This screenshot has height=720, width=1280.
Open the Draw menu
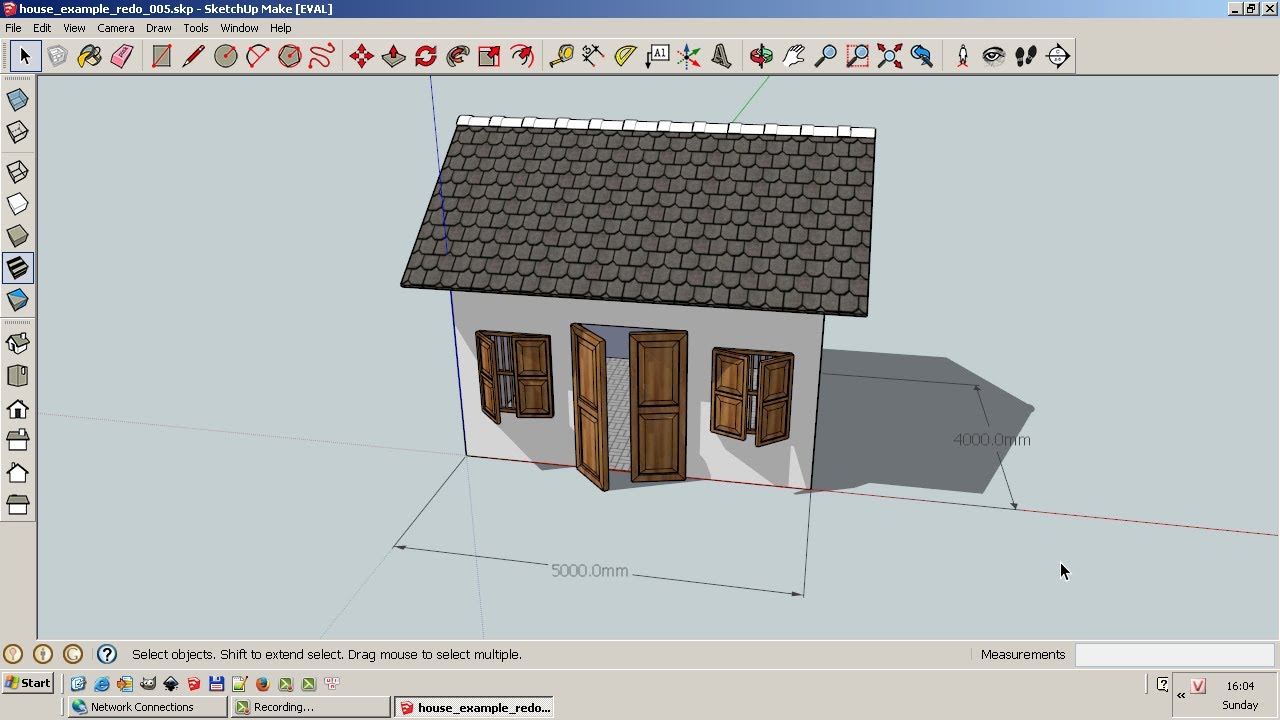(159, 28)
